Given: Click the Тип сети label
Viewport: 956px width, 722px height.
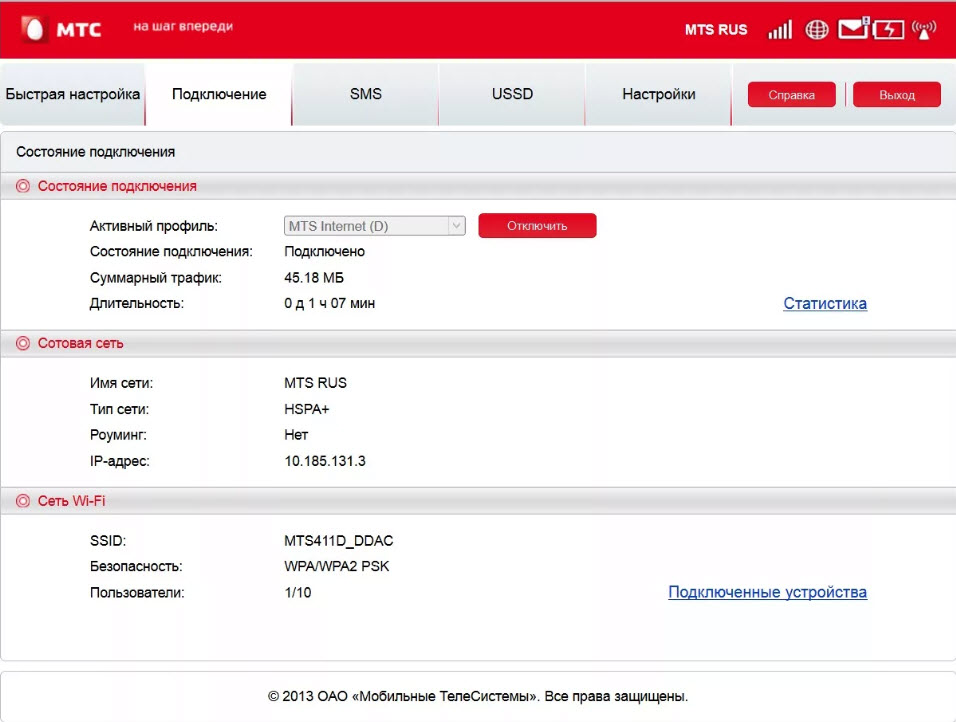Looking at the screenshot, I should (119, 409).
